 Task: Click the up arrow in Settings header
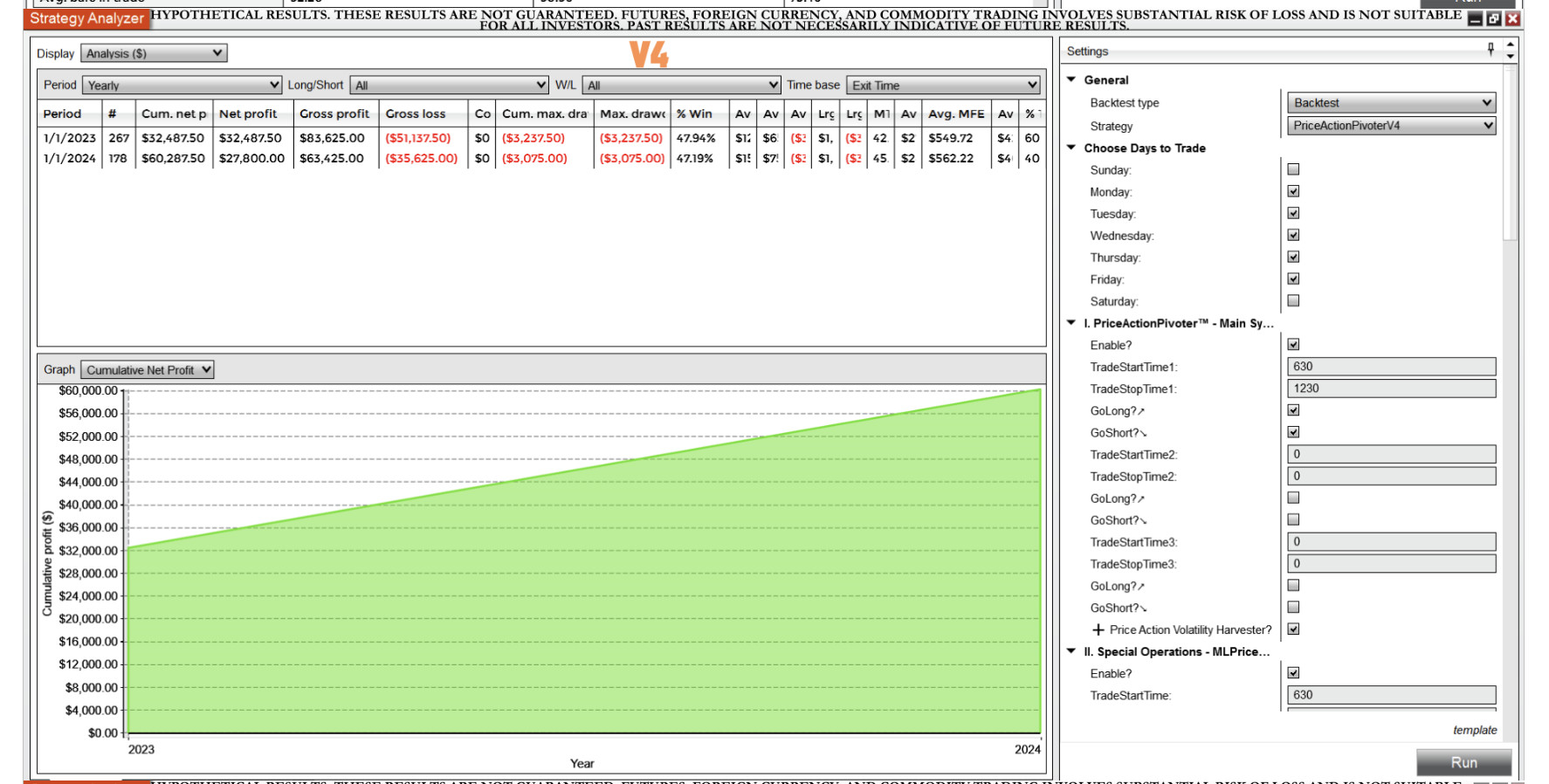tap(1511, 45)
